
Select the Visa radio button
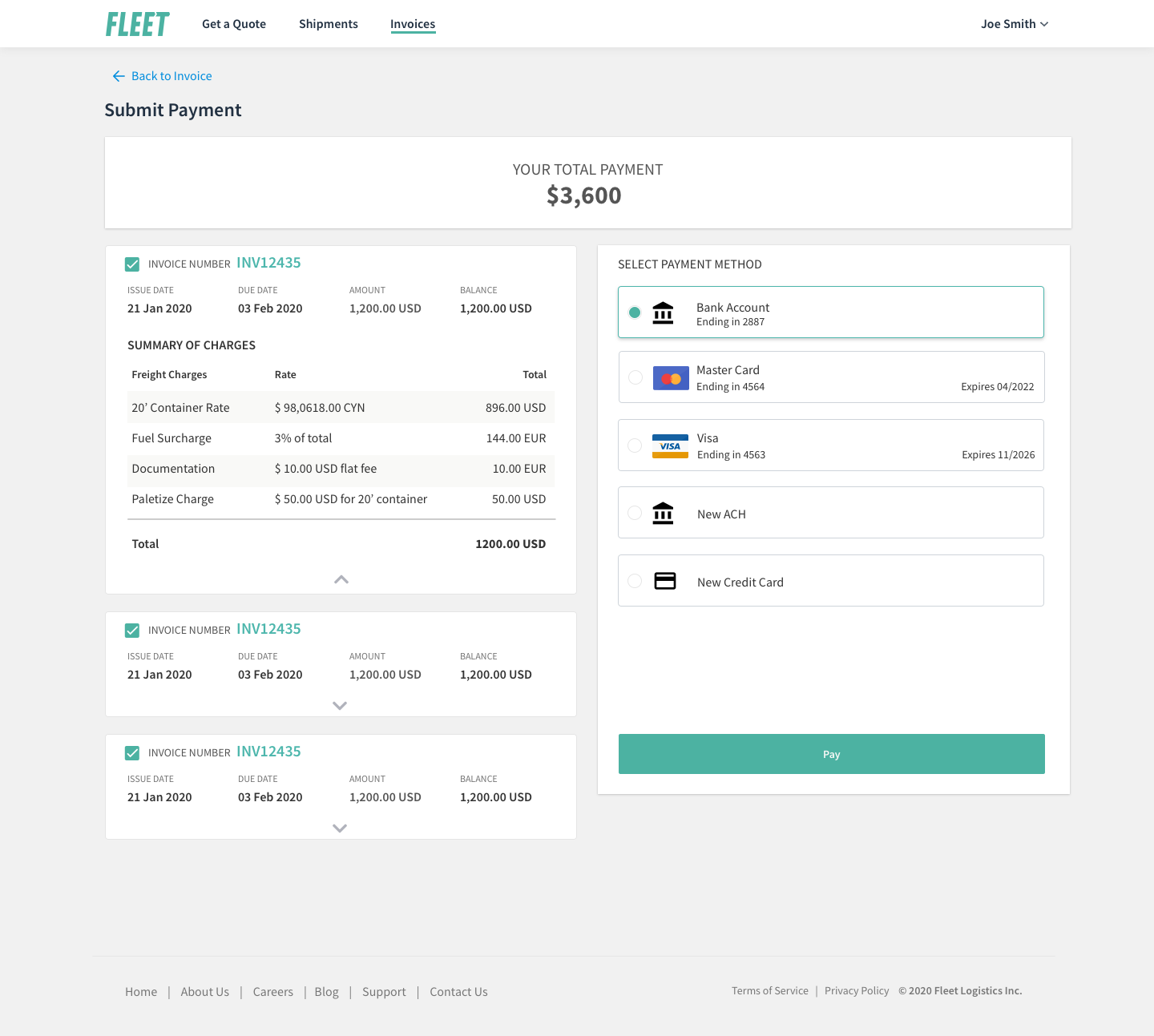(x=635, y=445)
